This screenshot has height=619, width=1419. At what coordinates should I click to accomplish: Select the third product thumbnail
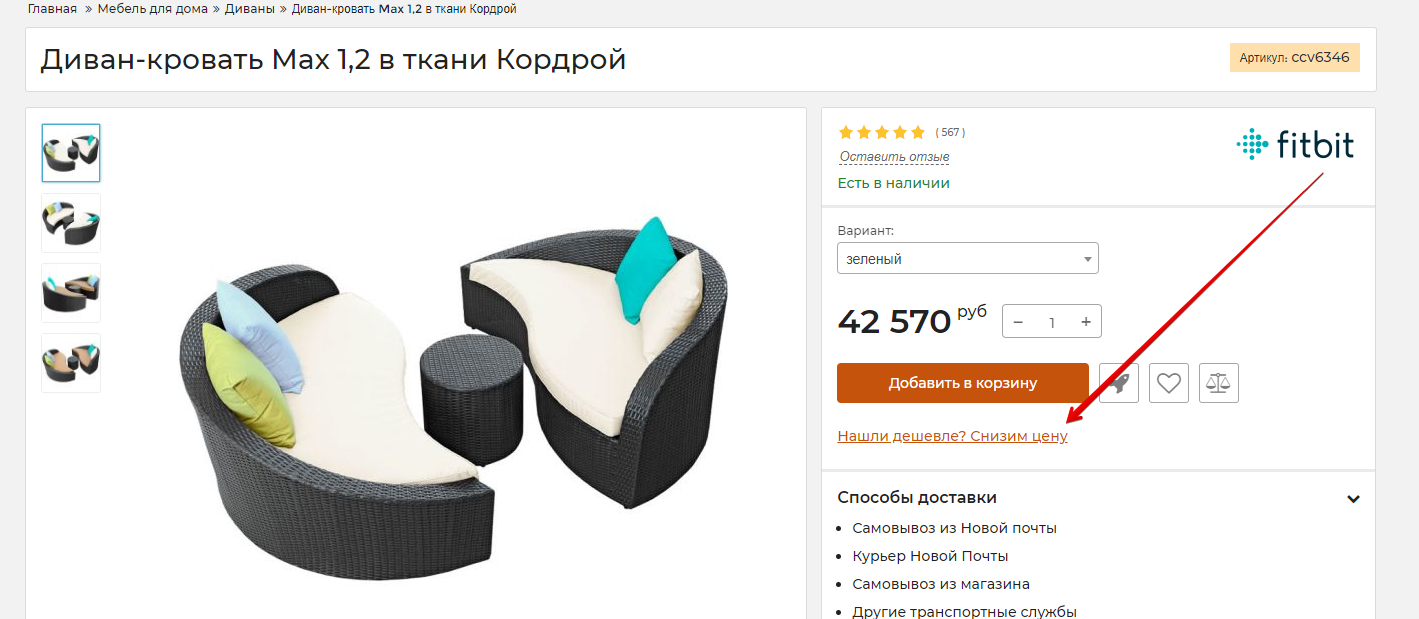click(x=71, y=293)
